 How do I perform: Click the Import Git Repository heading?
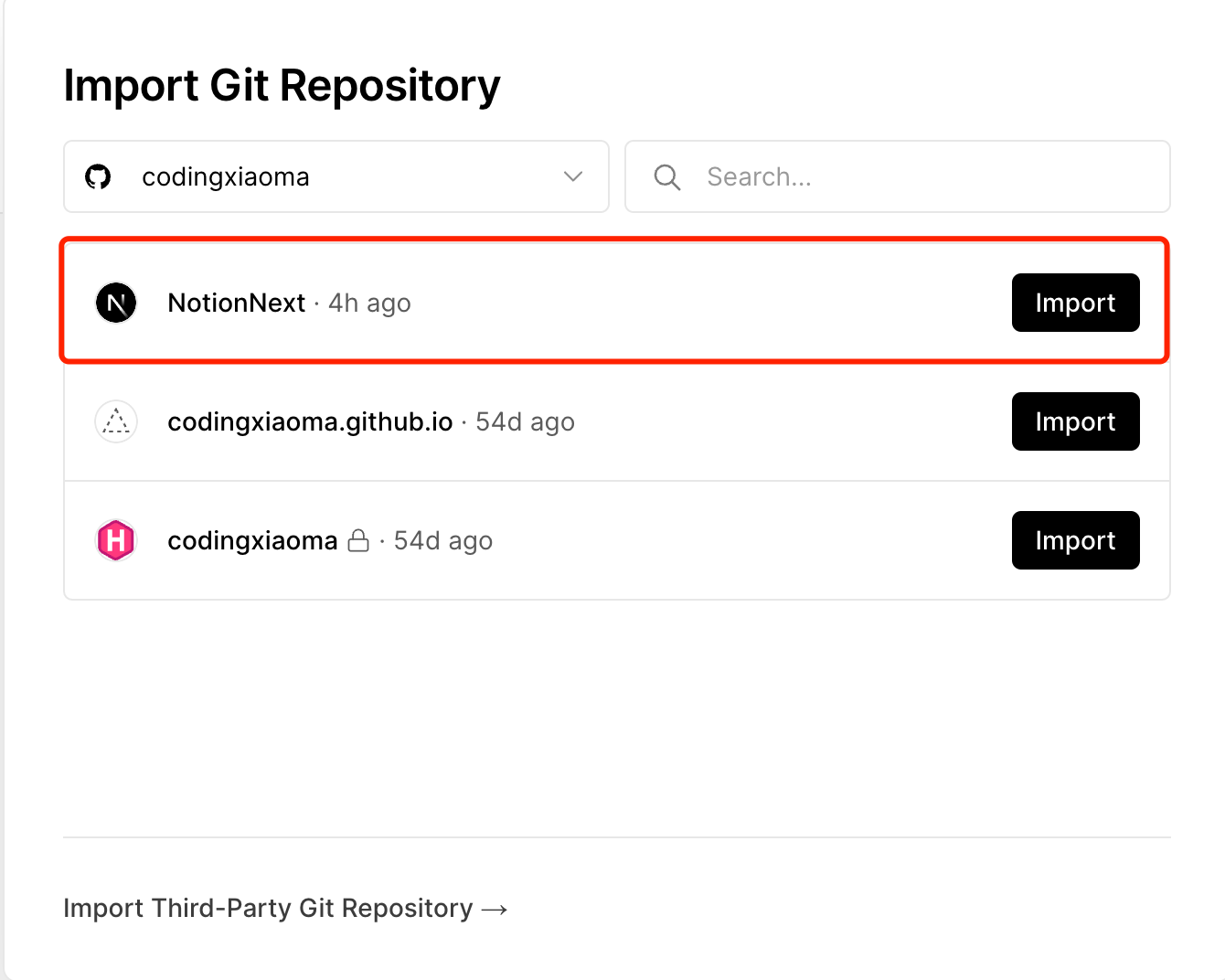282,86
